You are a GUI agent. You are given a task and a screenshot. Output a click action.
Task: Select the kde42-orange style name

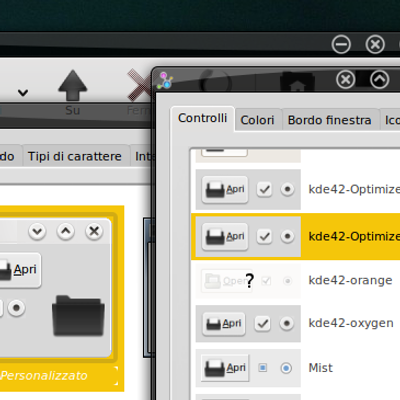coord(350,280)
